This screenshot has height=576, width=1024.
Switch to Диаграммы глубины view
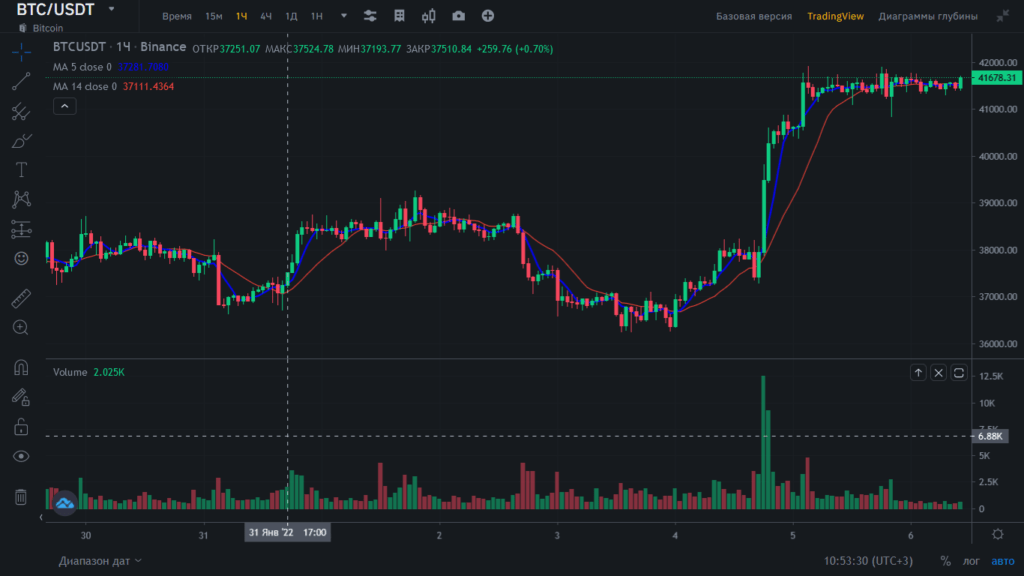(x=924, y=16)
